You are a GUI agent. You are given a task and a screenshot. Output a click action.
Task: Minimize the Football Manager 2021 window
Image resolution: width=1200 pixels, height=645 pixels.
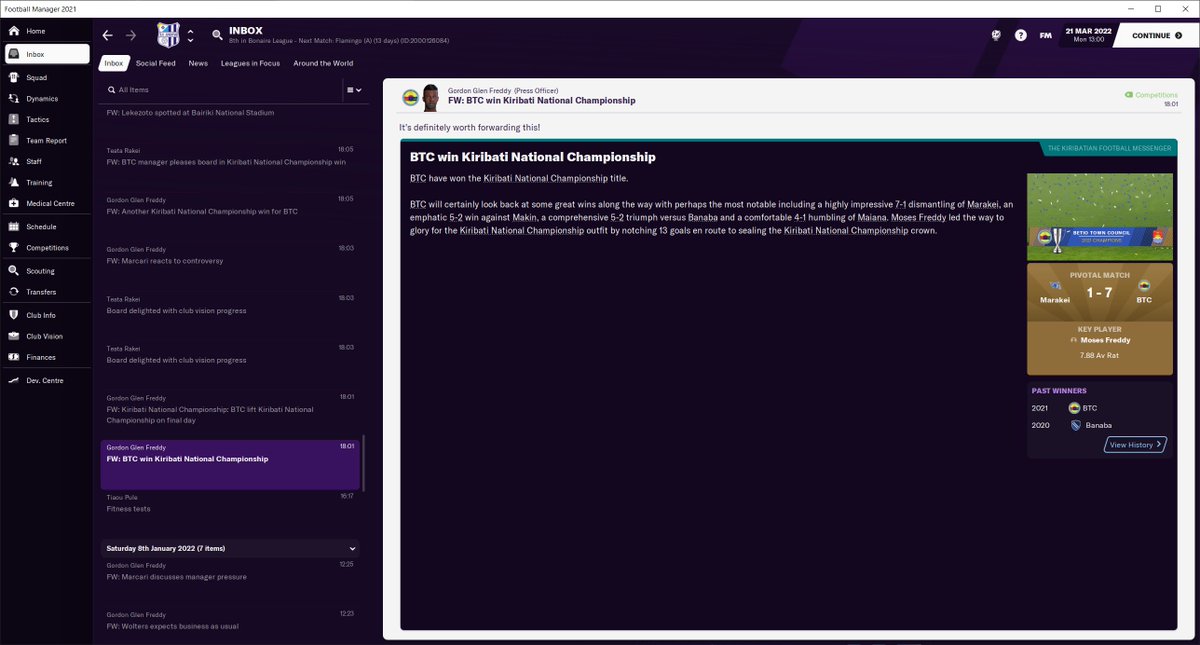[1129, 8]
